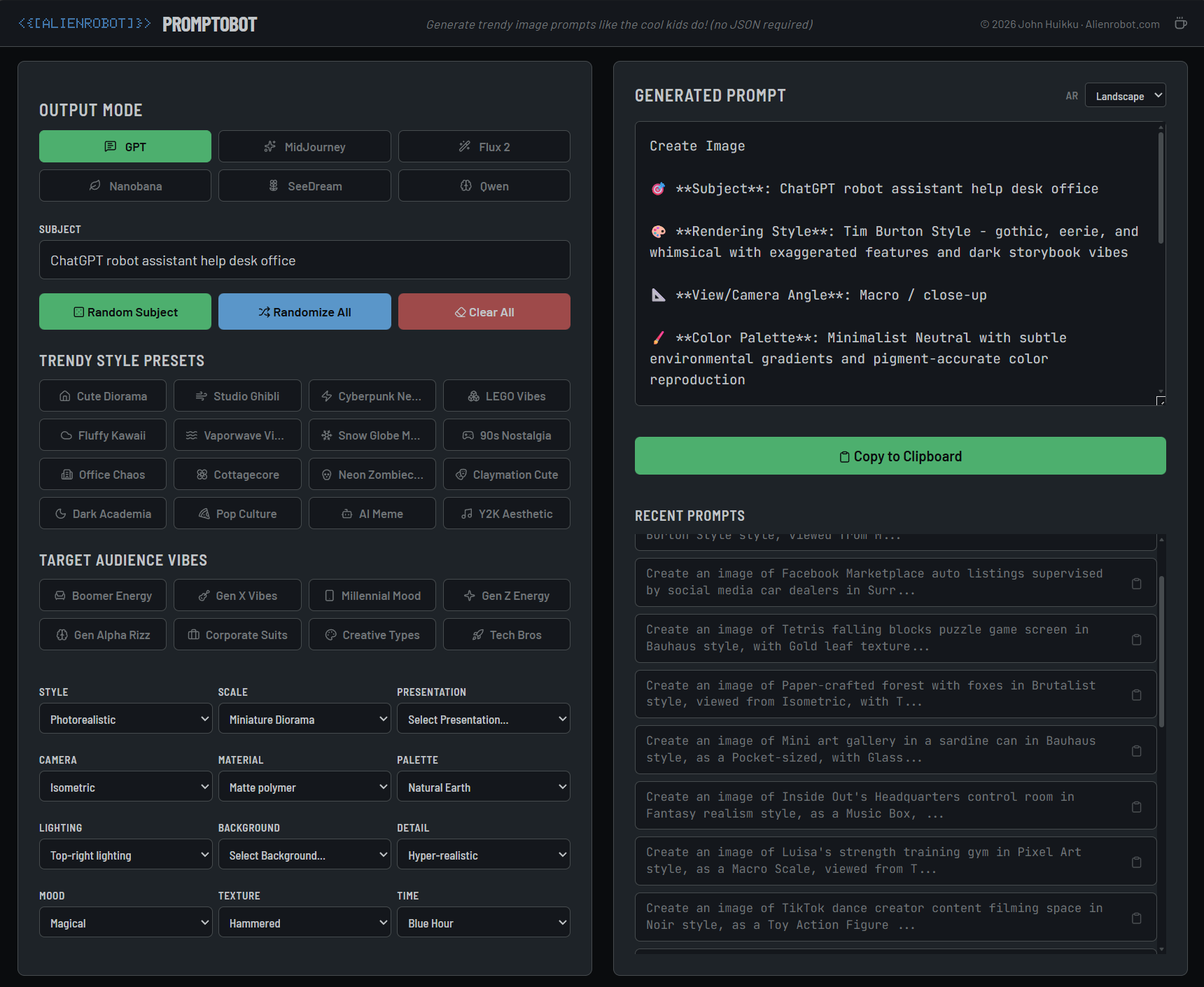Click the Recent Prompts list scrollbar
This screenshot has width=1204, height=987.
[1161, 651]
